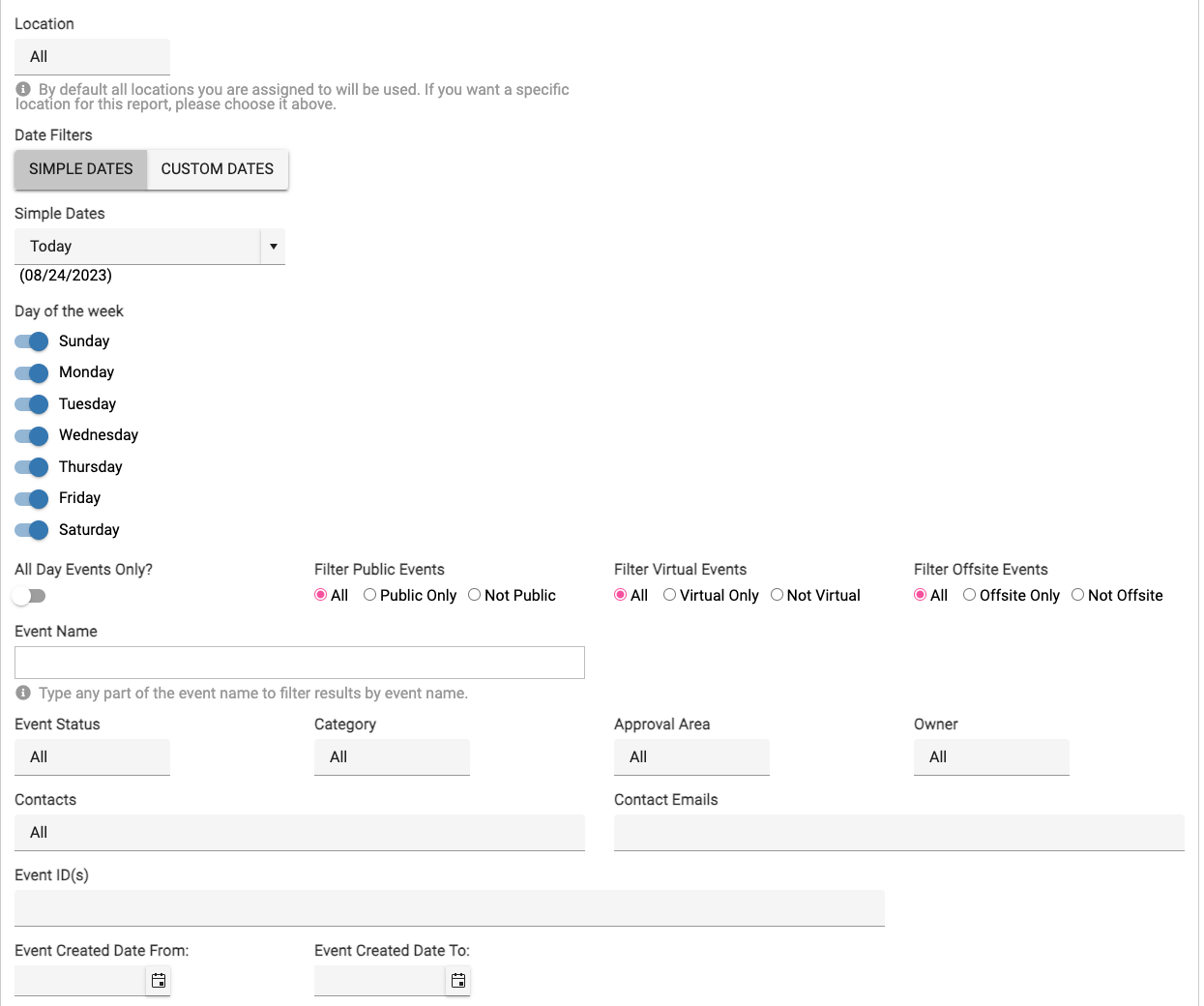Click the event name filter hint text

coord(253,694)
